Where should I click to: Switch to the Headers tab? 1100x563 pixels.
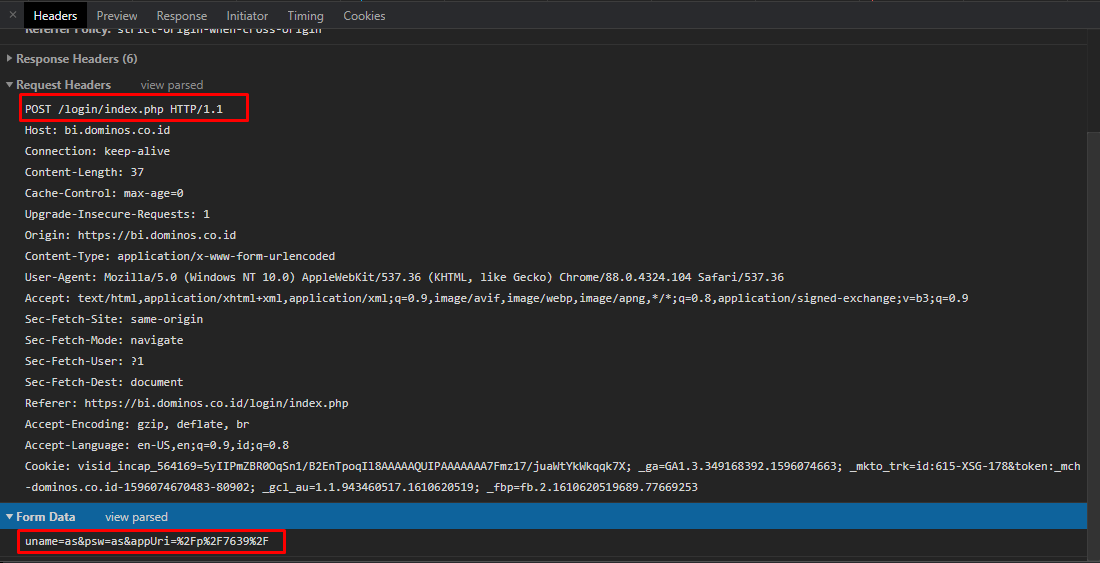pos(55,16)
